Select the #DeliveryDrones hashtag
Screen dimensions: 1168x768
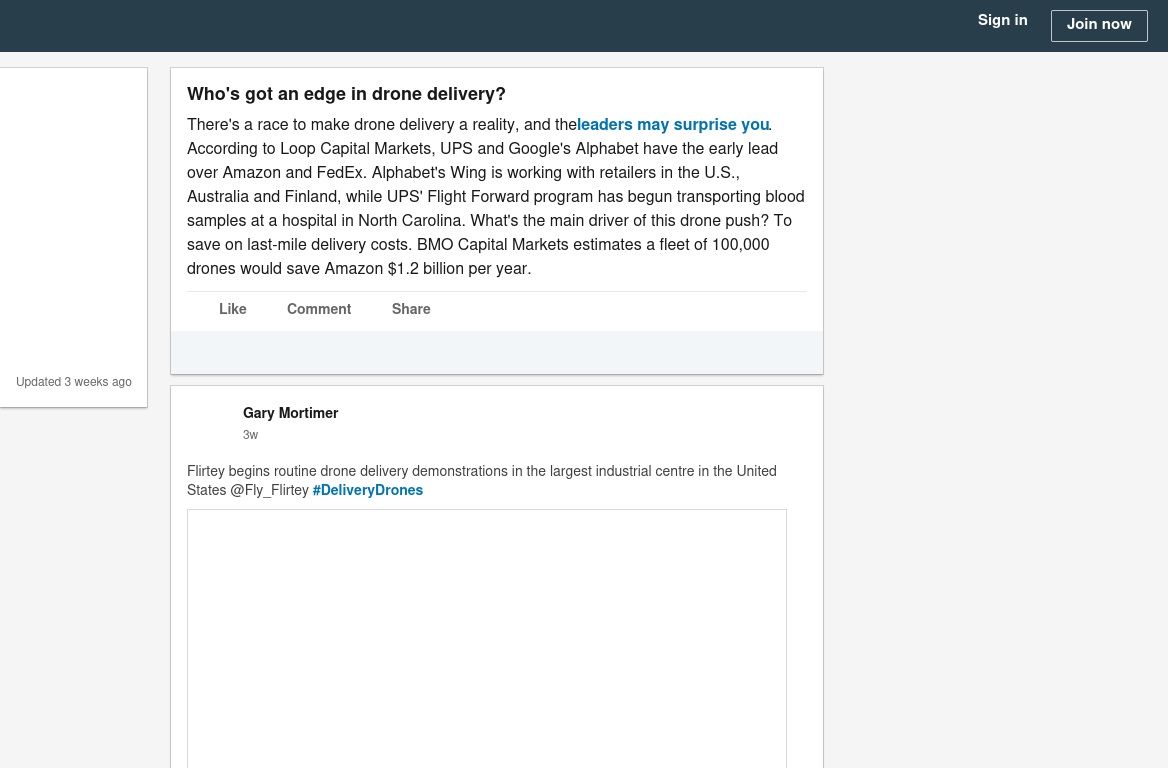click(368, 490)
